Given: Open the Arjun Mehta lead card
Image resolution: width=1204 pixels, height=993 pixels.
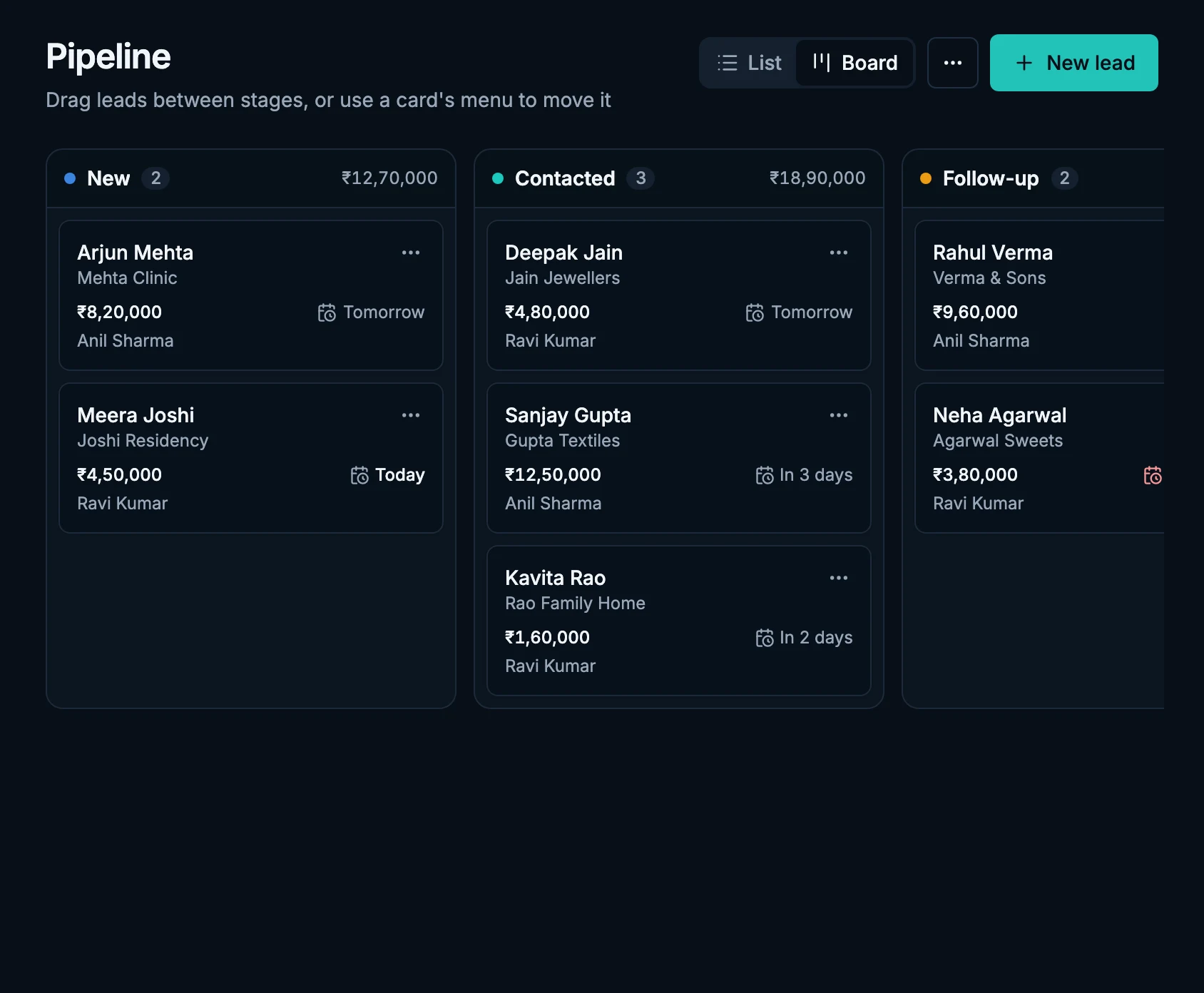Looking at the screenshot, I should pyautogui.click(x=251, y=295).
